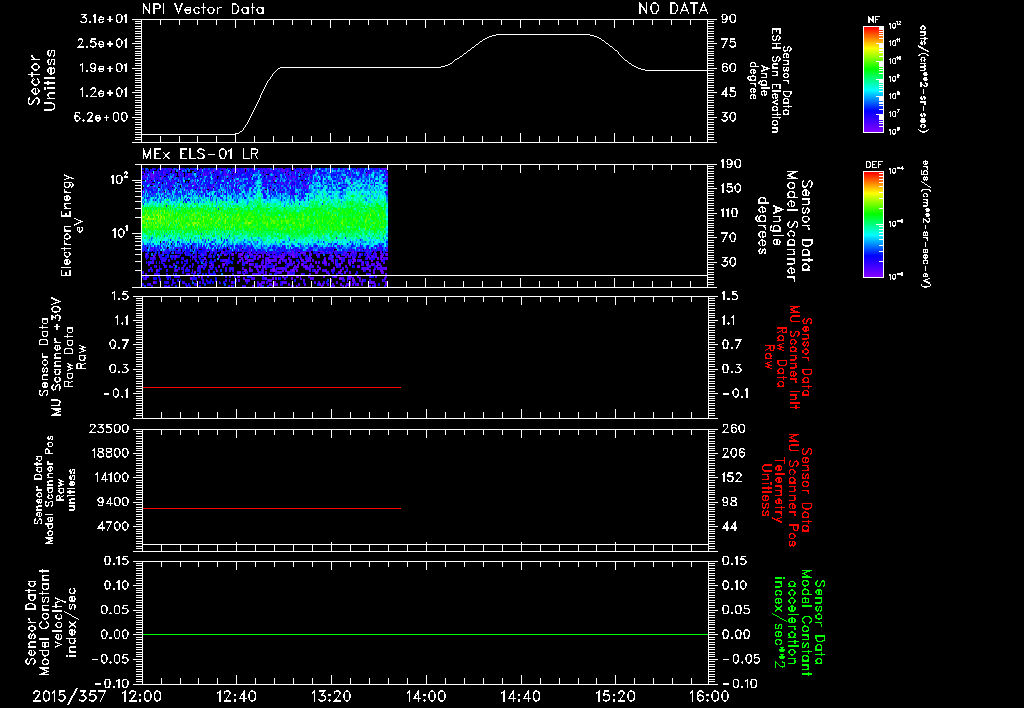Image resolution: width=1024 pixels, height=708 pixels.
Task: Click the 98 telemetry tick label
Action: [x=729, y=502]
